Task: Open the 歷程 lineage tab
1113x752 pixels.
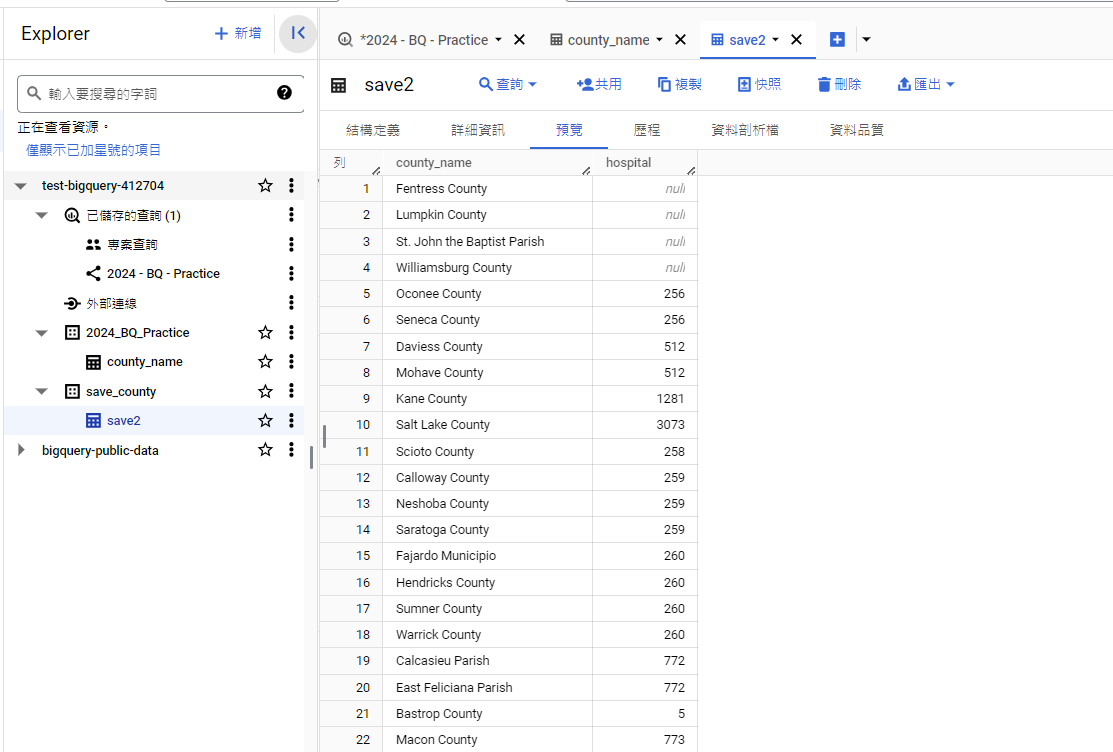Action: click(x=647, y=130)
